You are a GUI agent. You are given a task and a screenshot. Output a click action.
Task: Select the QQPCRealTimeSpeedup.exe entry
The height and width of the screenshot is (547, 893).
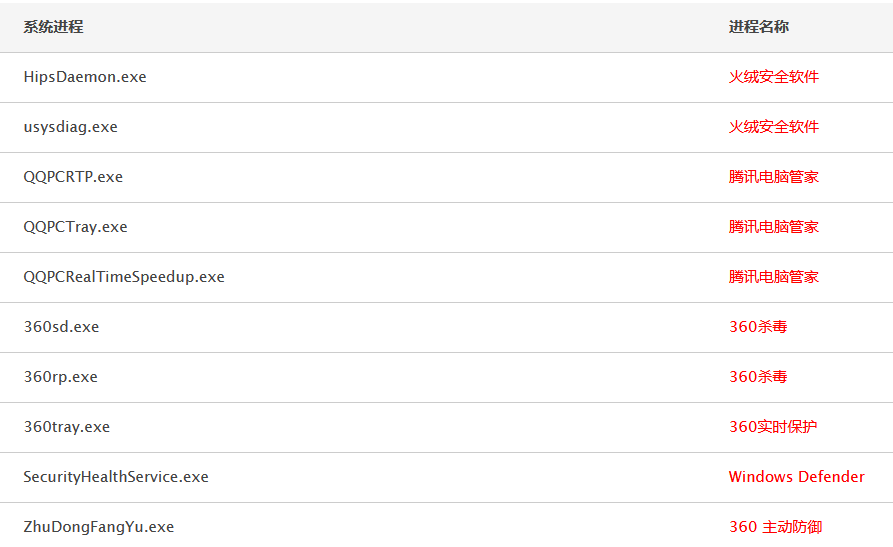[124, 277]
